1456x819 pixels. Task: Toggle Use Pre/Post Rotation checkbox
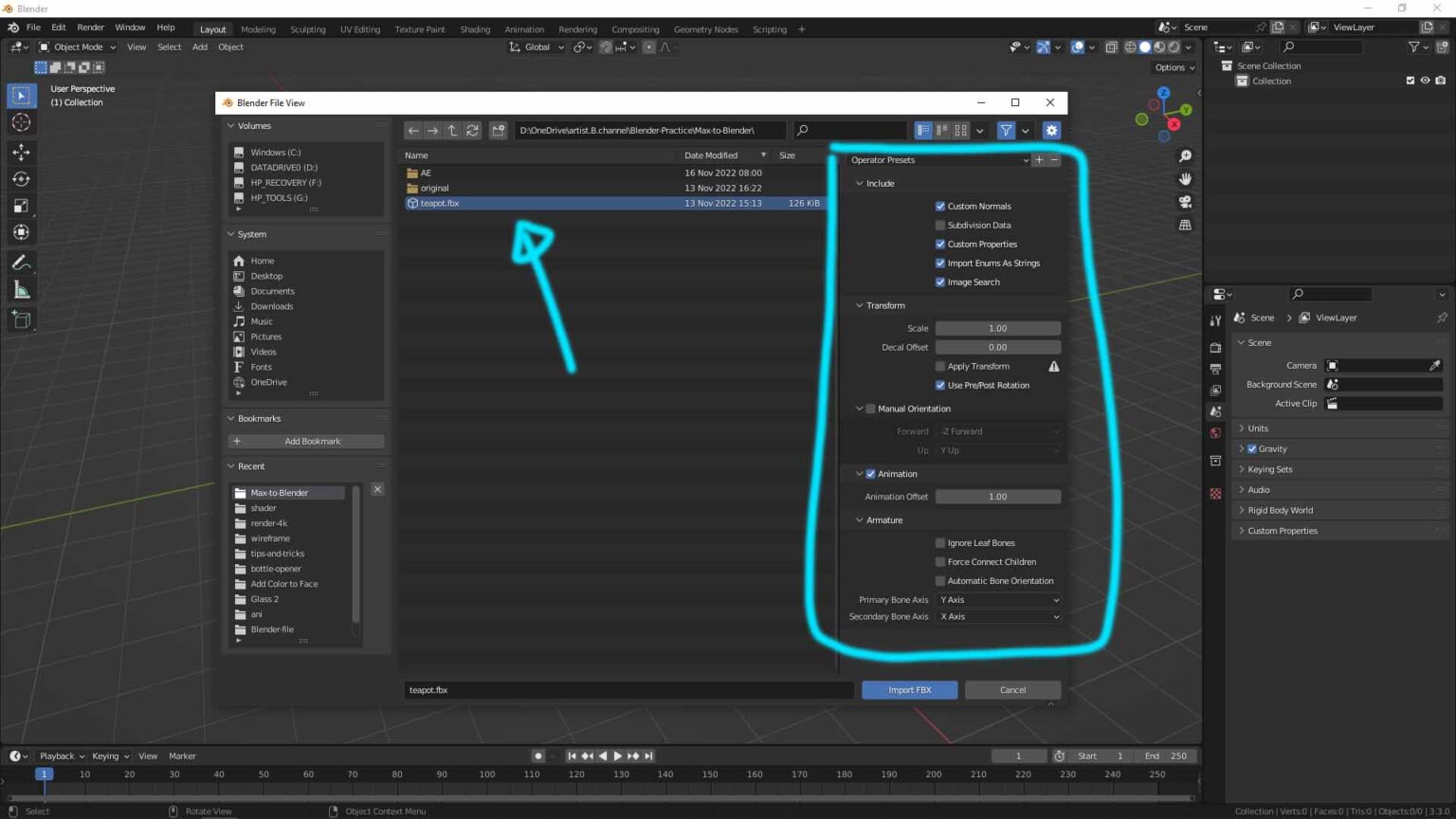point(940,385)
